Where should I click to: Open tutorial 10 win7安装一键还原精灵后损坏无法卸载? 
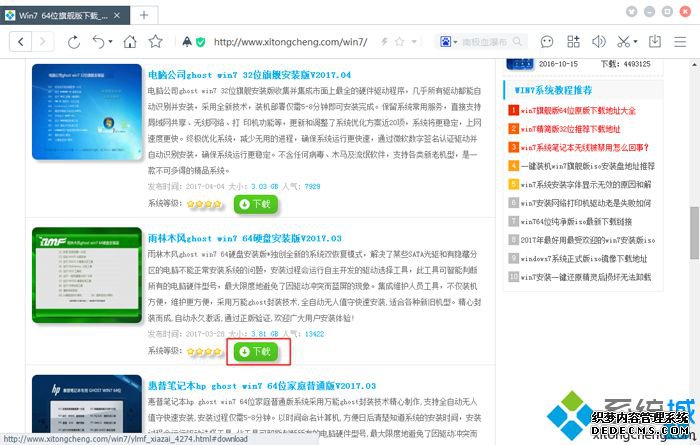(x=586, y=277)
